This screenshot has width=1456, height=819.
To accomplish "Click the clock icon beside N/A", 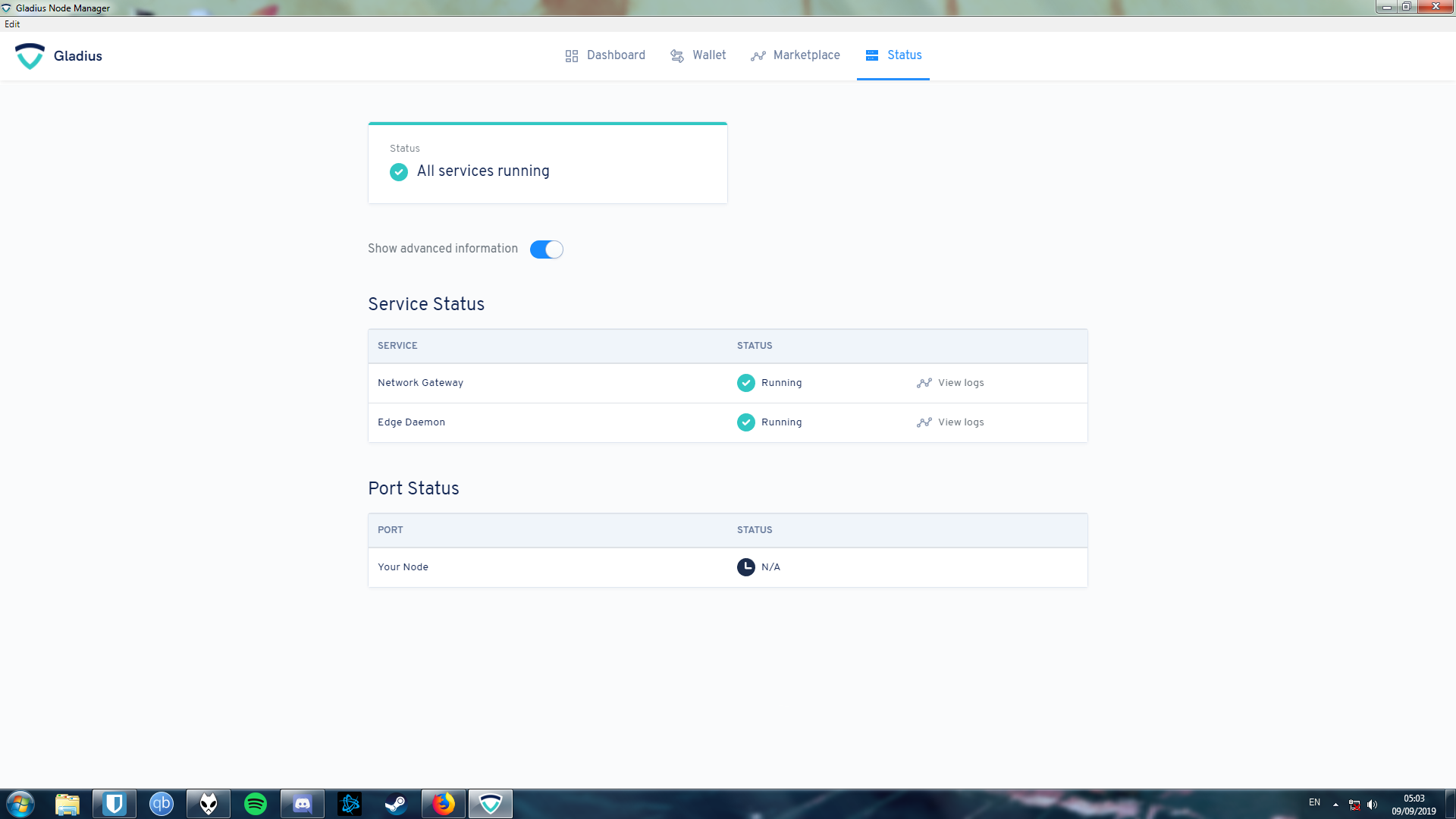I will pos(746,567).
